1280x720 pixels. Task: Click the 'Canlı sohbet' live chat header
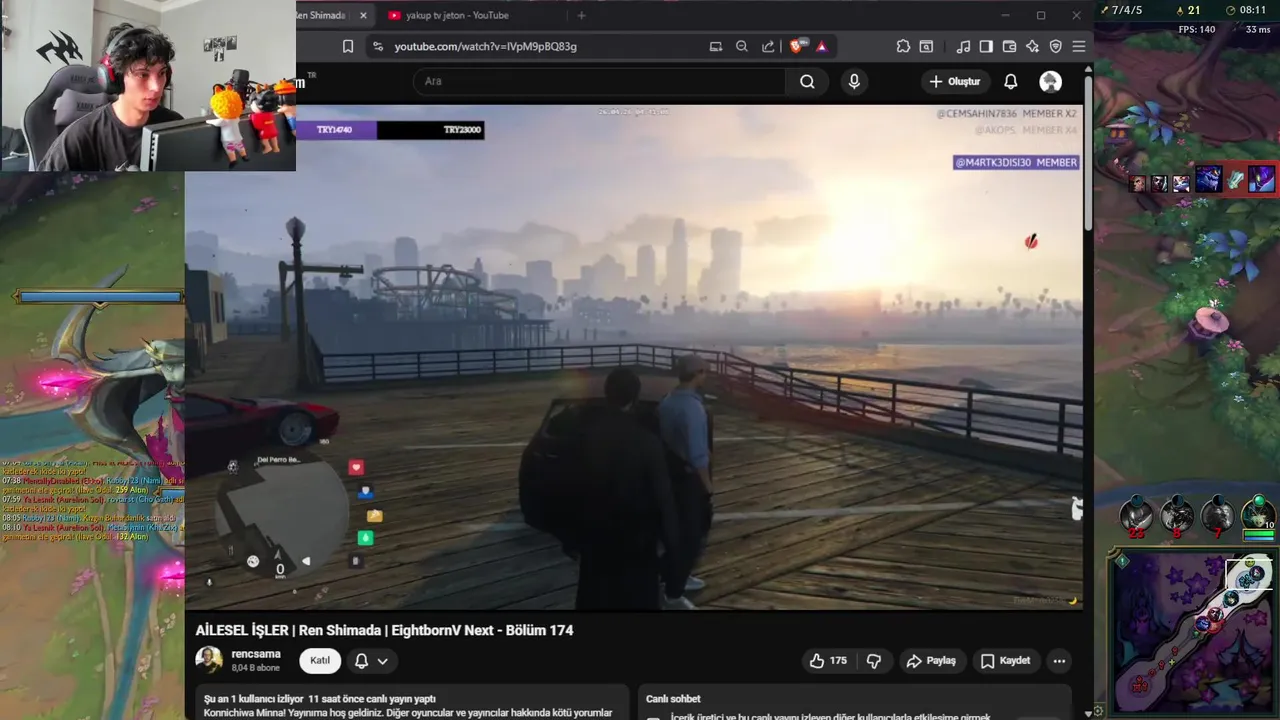point(673,699)
